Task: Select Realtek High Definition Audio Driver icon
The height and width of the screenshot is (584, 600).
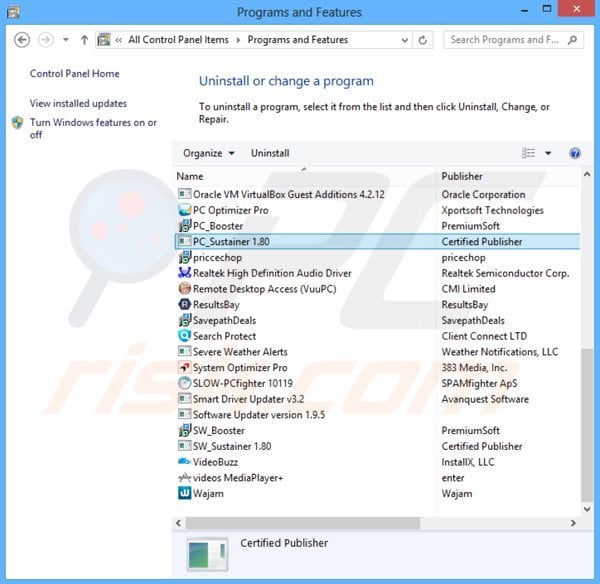Action: (x=184, y=272)
